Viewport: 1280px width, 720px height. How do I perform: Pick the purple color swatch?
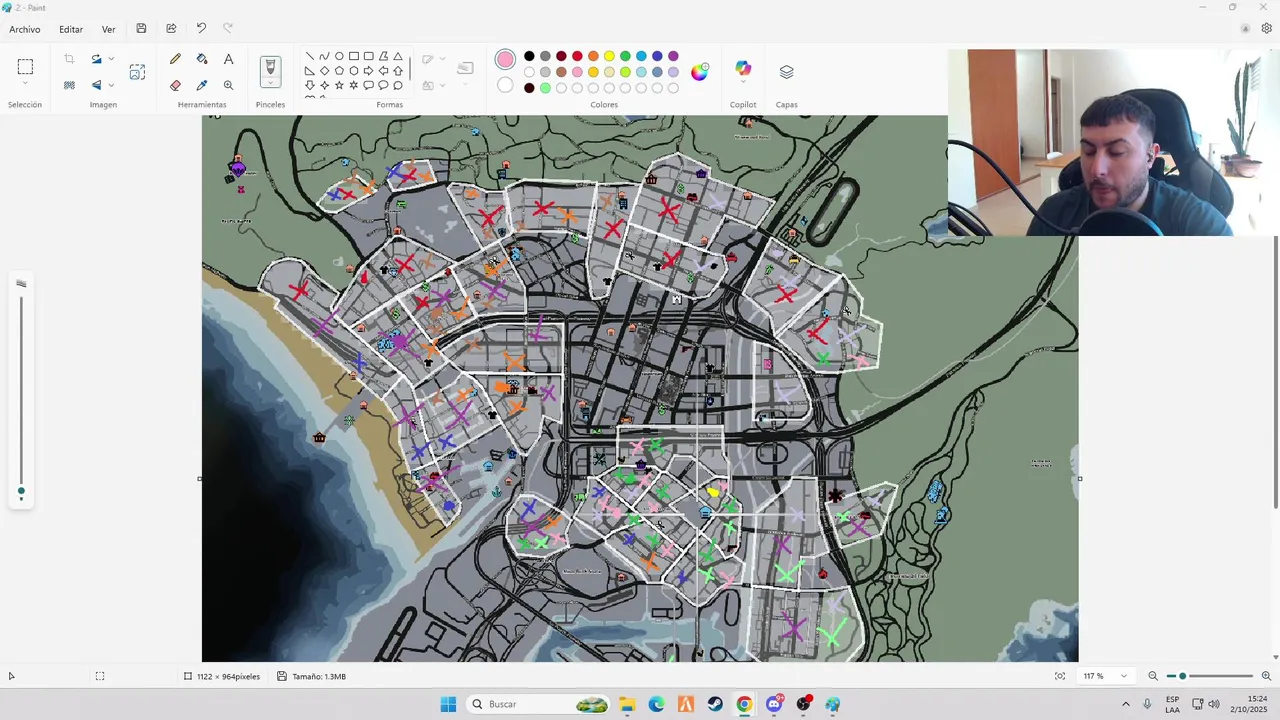pos(673,56)
